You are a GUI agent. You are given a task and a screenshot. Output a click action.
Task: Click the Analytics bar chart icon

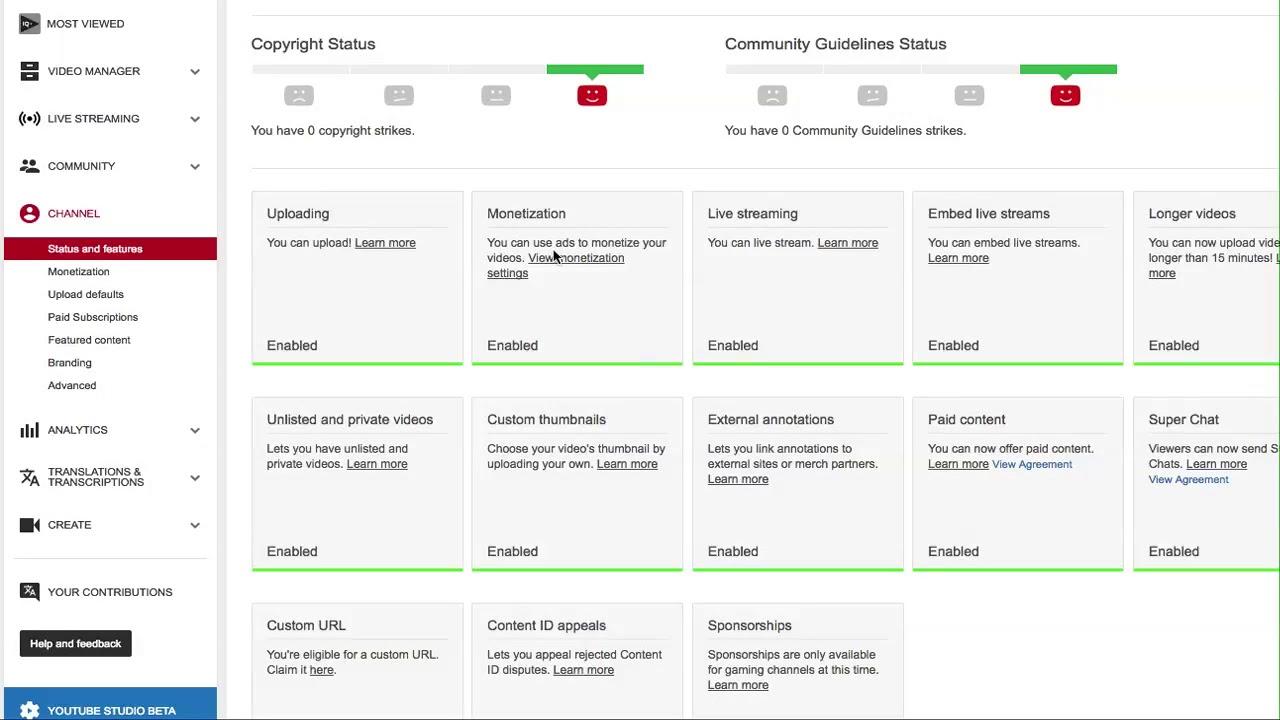pyautogui.click(x=29, y=430)
